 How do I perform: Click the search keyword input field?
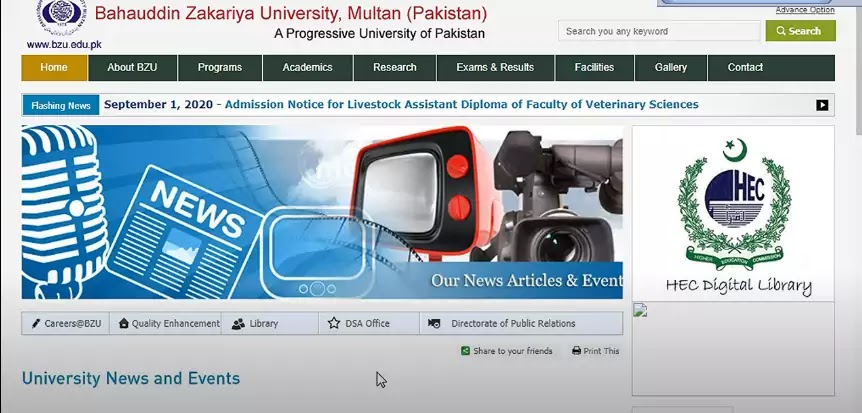(x=659, y=31)
